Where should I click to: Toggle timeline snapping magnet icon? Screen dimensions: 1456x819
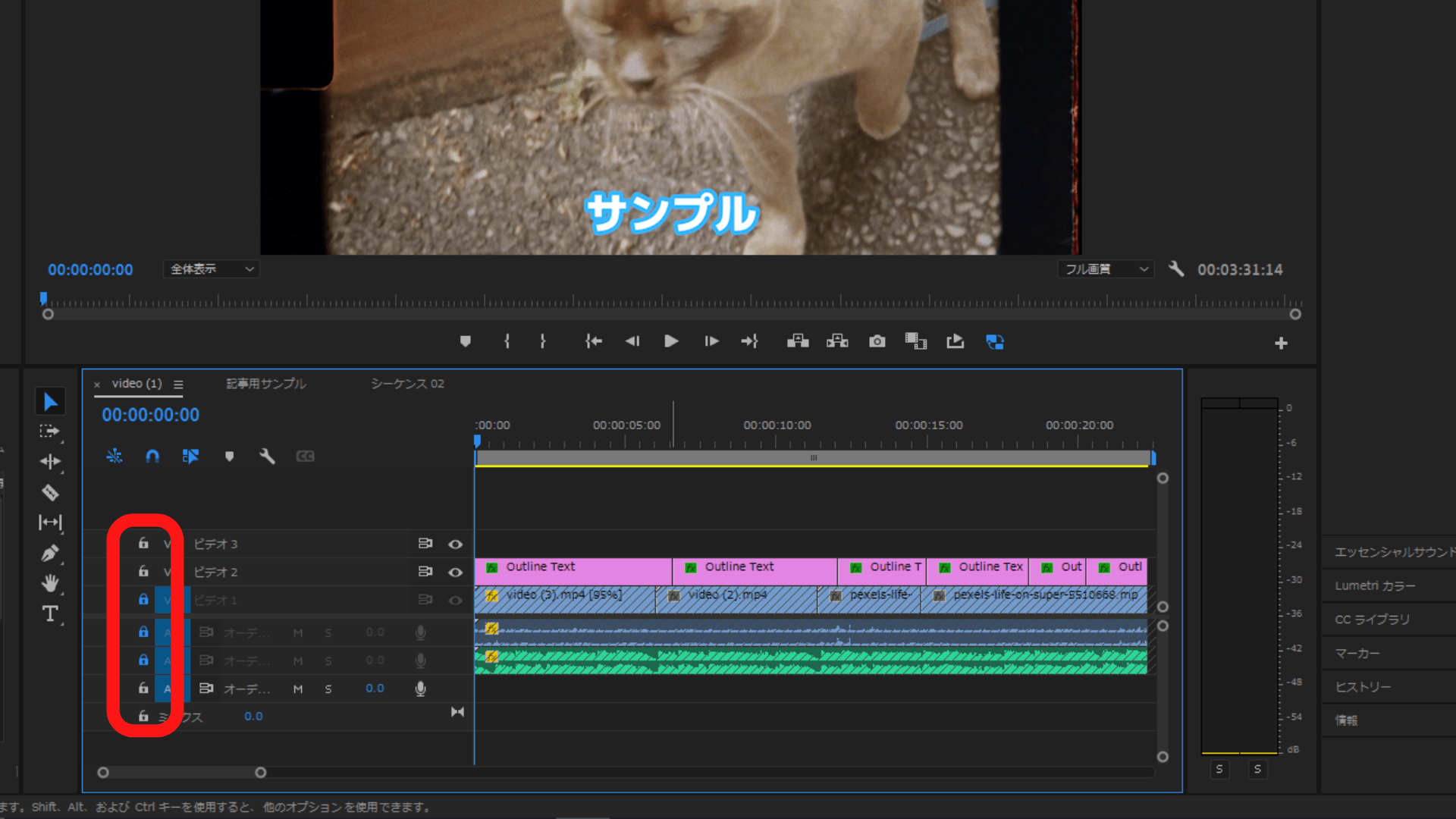(x=152, y=457)
